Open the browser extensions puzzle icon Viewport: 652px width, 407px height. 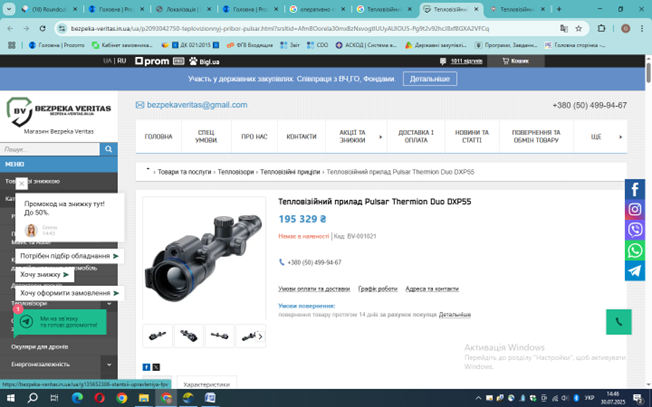[x=601, y=28]
